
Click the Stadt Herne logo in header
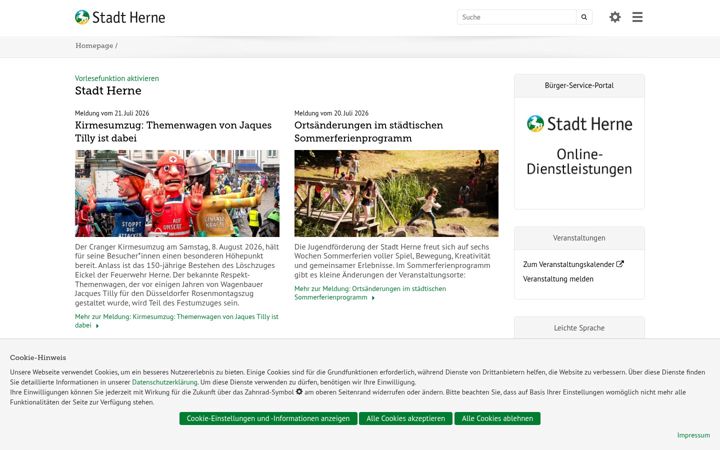point(120,17)
